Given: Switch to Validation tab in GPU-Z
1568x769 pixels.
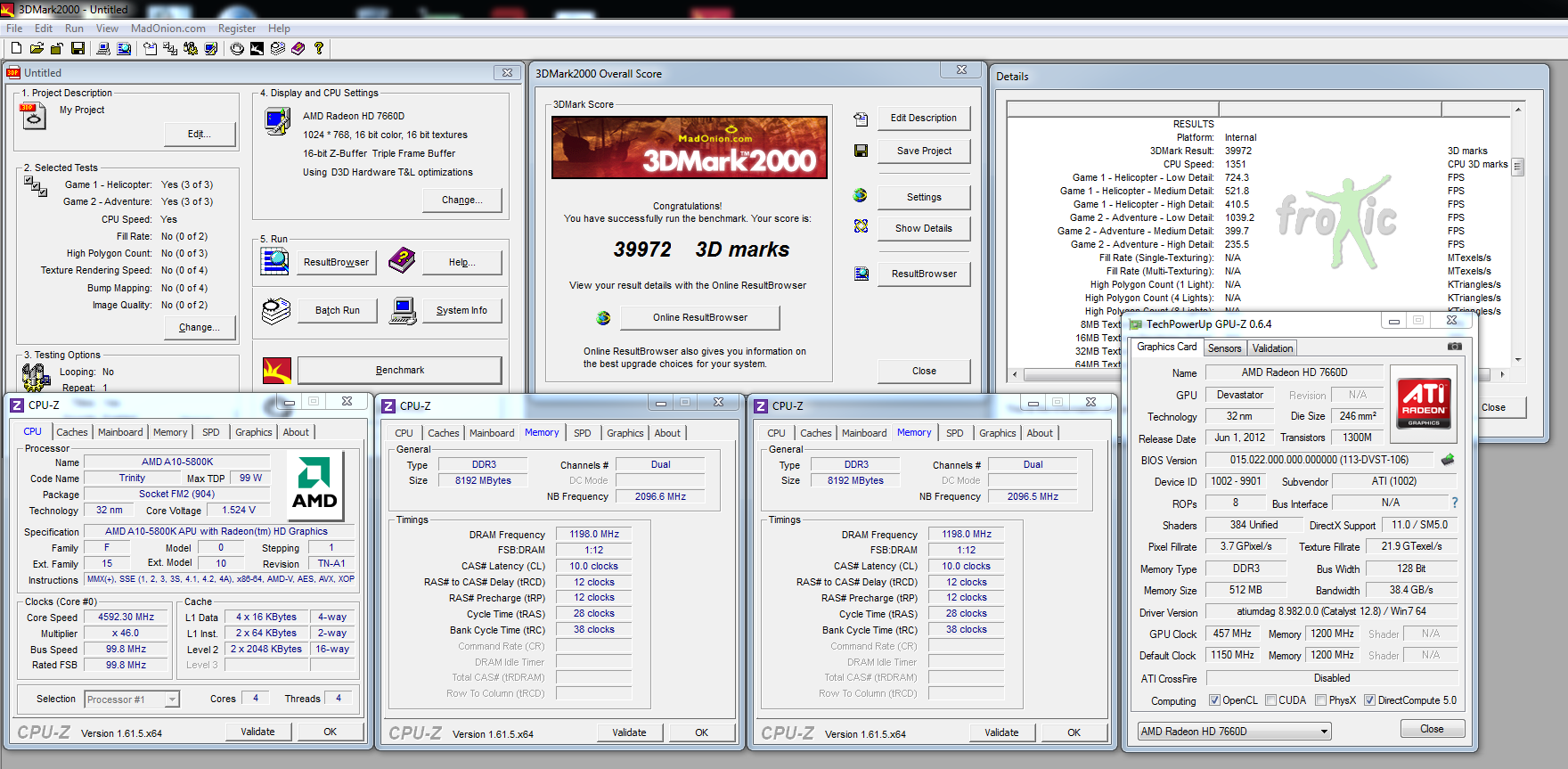Looking at the screenshot, I should 1272,348.
